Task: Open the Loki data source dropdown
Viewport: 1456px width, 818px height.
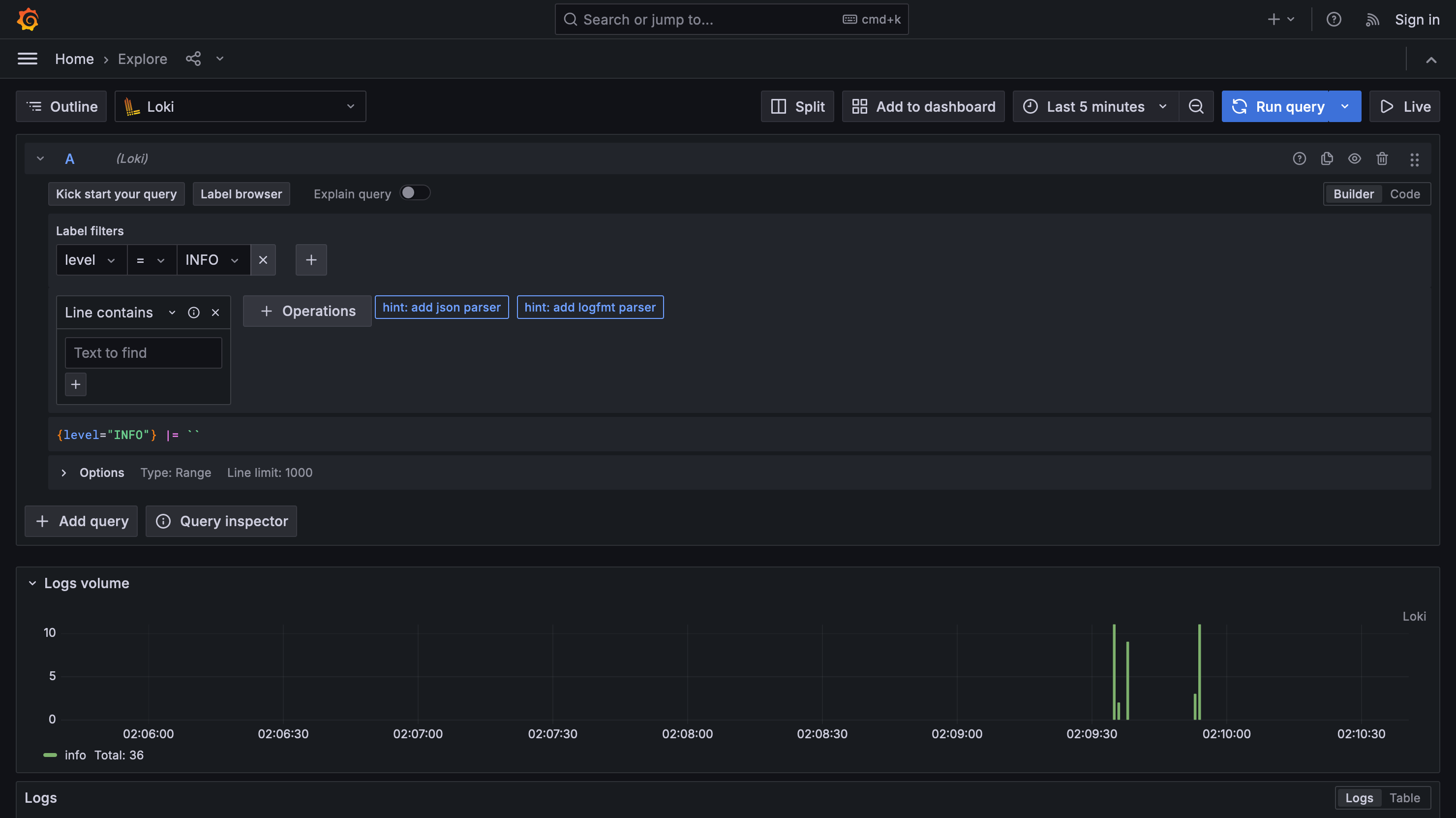Action: [240, 106]
